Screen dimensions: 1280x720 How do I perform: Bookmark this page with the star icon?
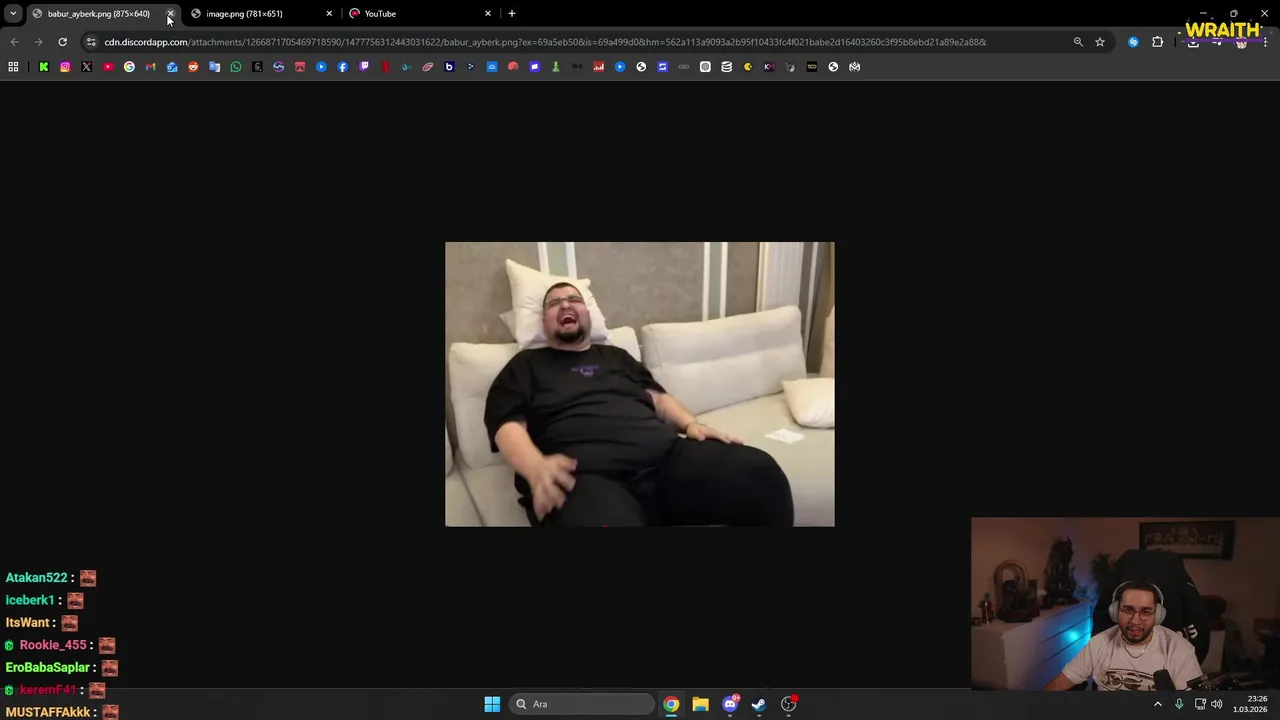(1100, 42)
